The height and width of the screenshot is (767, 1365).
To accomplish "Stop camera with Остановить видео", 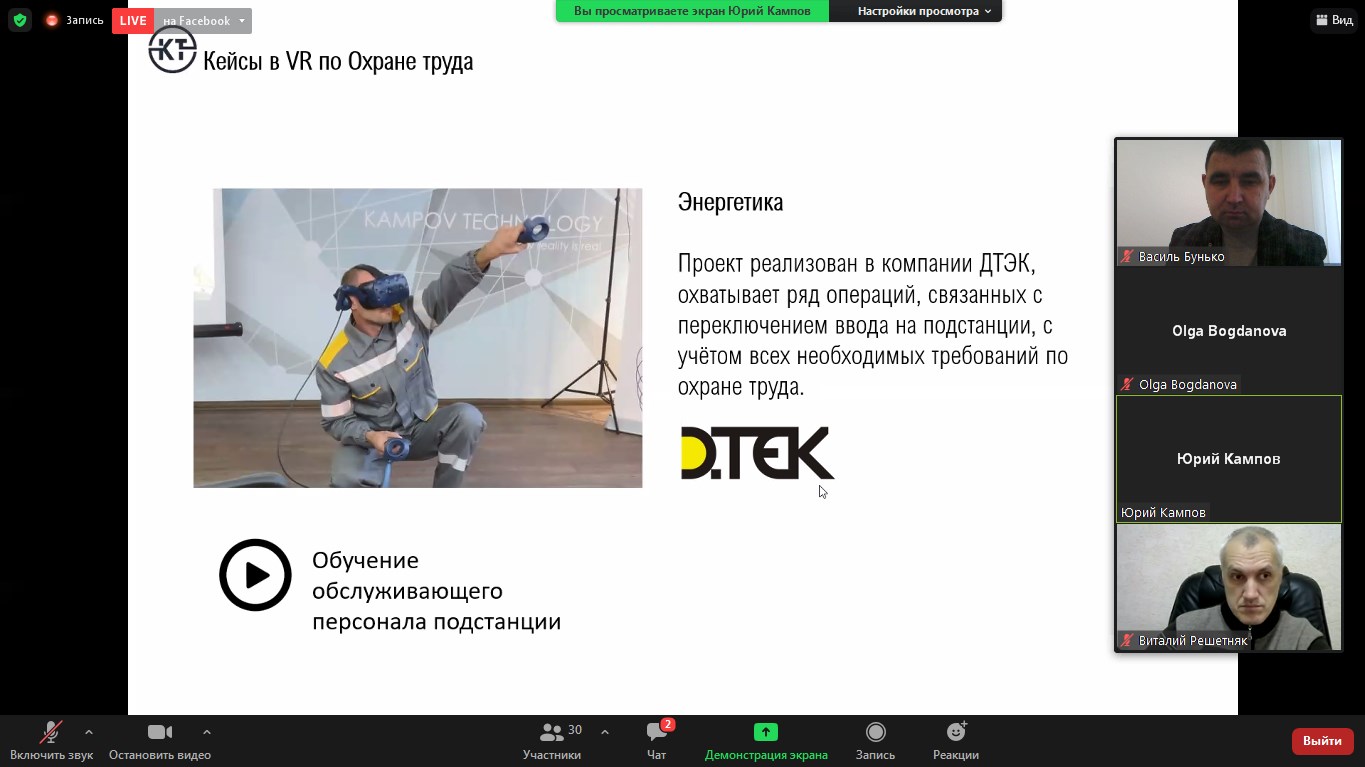I will tap(160, 741).
